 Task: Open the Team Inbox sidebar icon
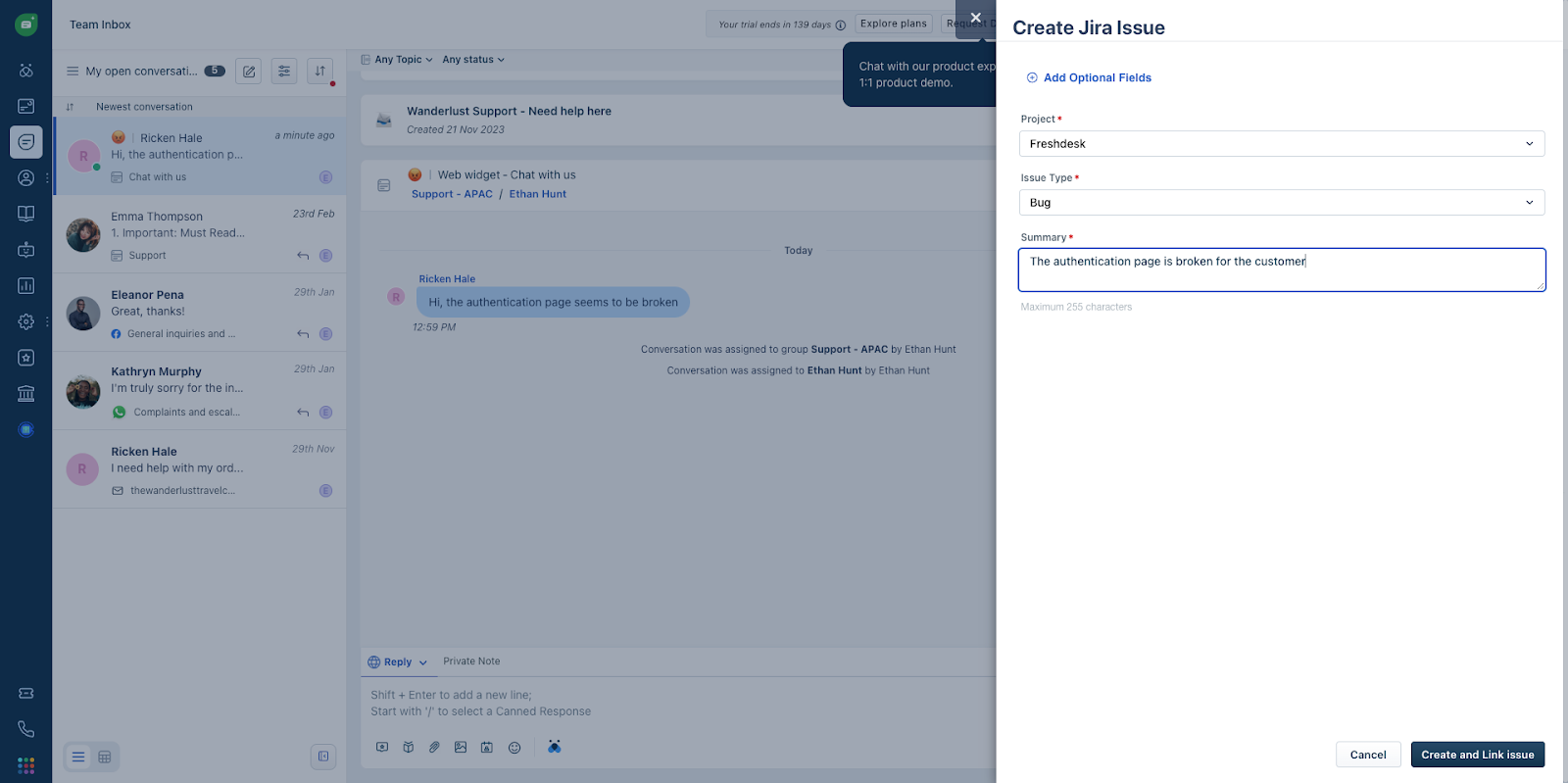coord(26,142)
